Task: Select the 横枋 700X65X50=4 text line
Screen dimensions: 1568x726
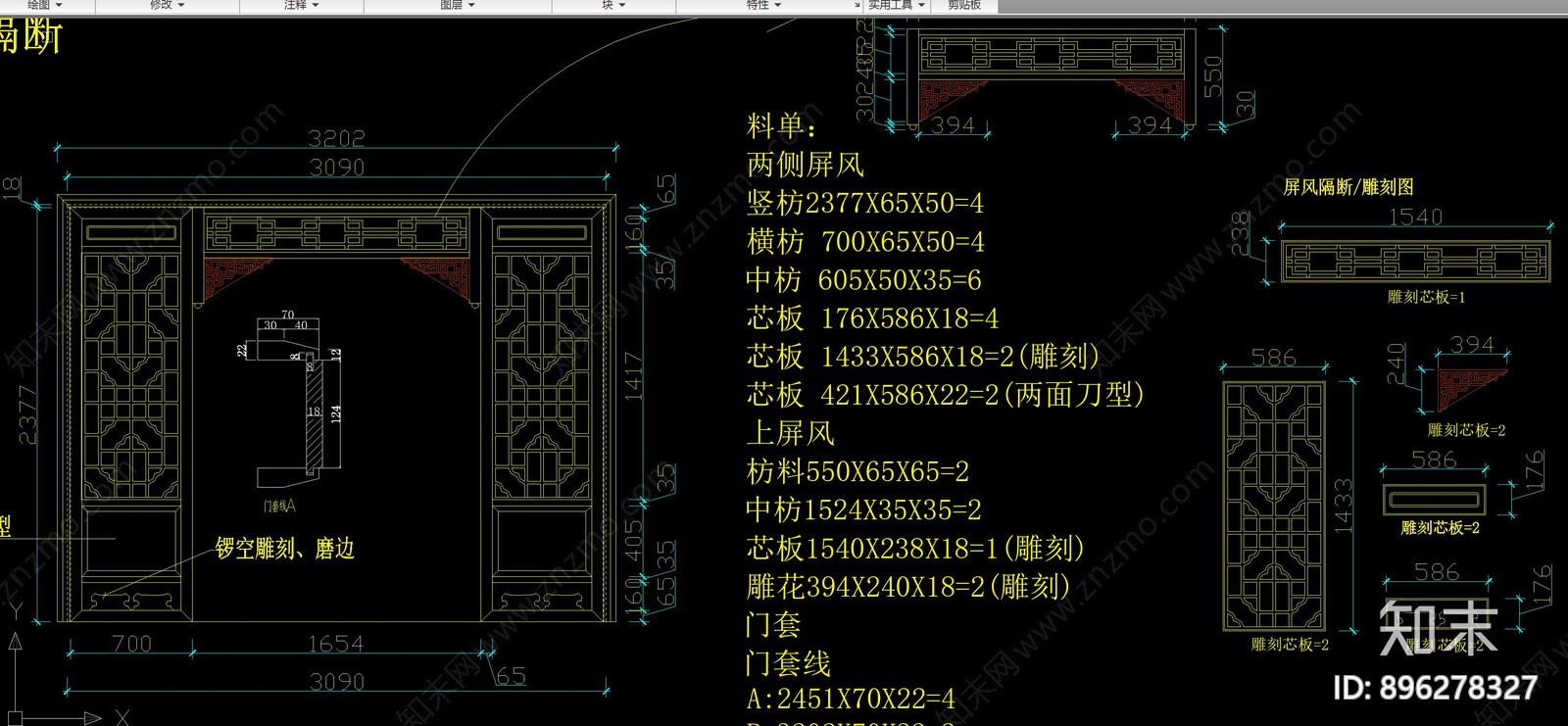Action: coord(865,241)
